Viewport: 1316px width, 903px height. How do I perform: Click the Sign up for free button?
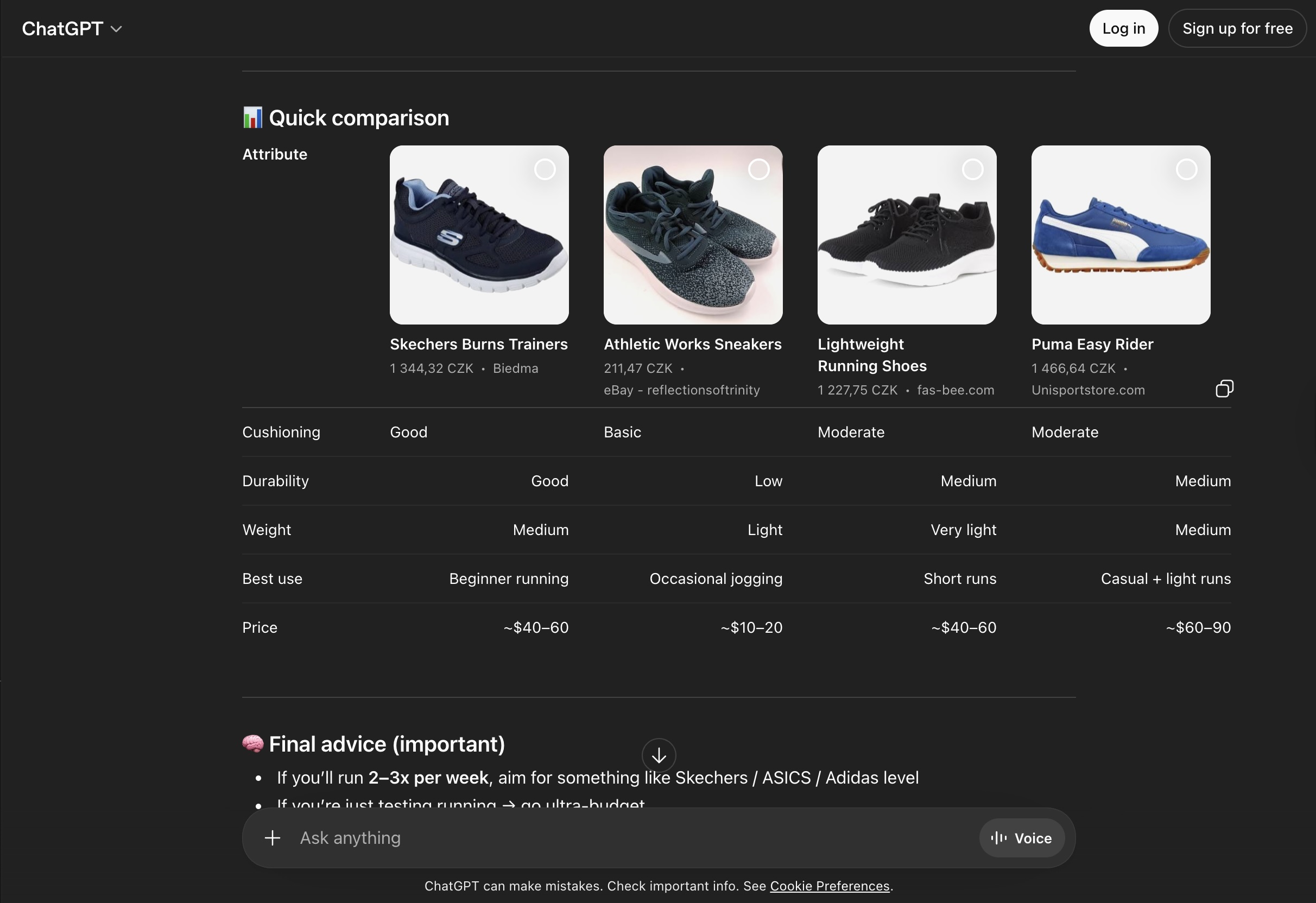click(1238, 28)
